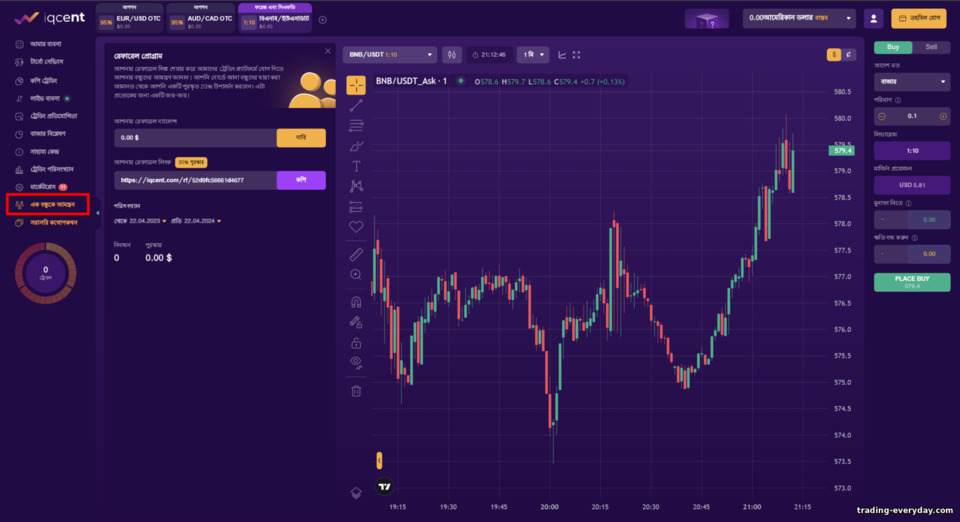Open the heart favorites tool
Screen dimensions: 960x522
356,226
